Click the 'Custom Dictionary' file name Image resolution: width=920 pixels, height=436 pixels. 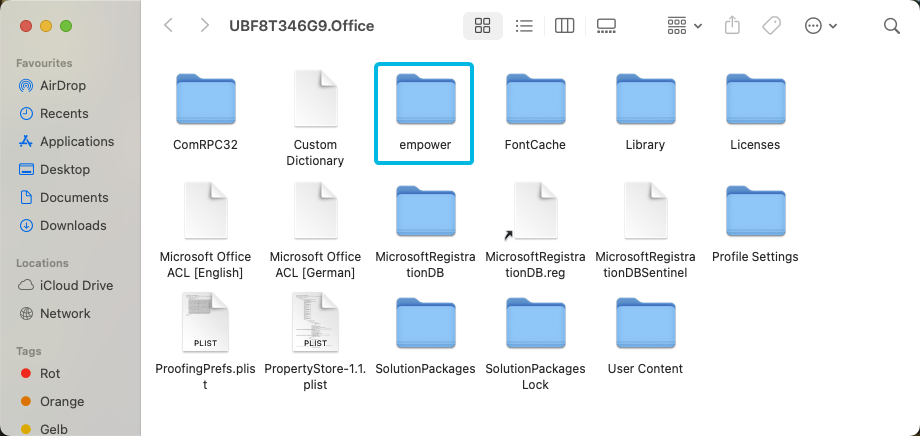316,153
